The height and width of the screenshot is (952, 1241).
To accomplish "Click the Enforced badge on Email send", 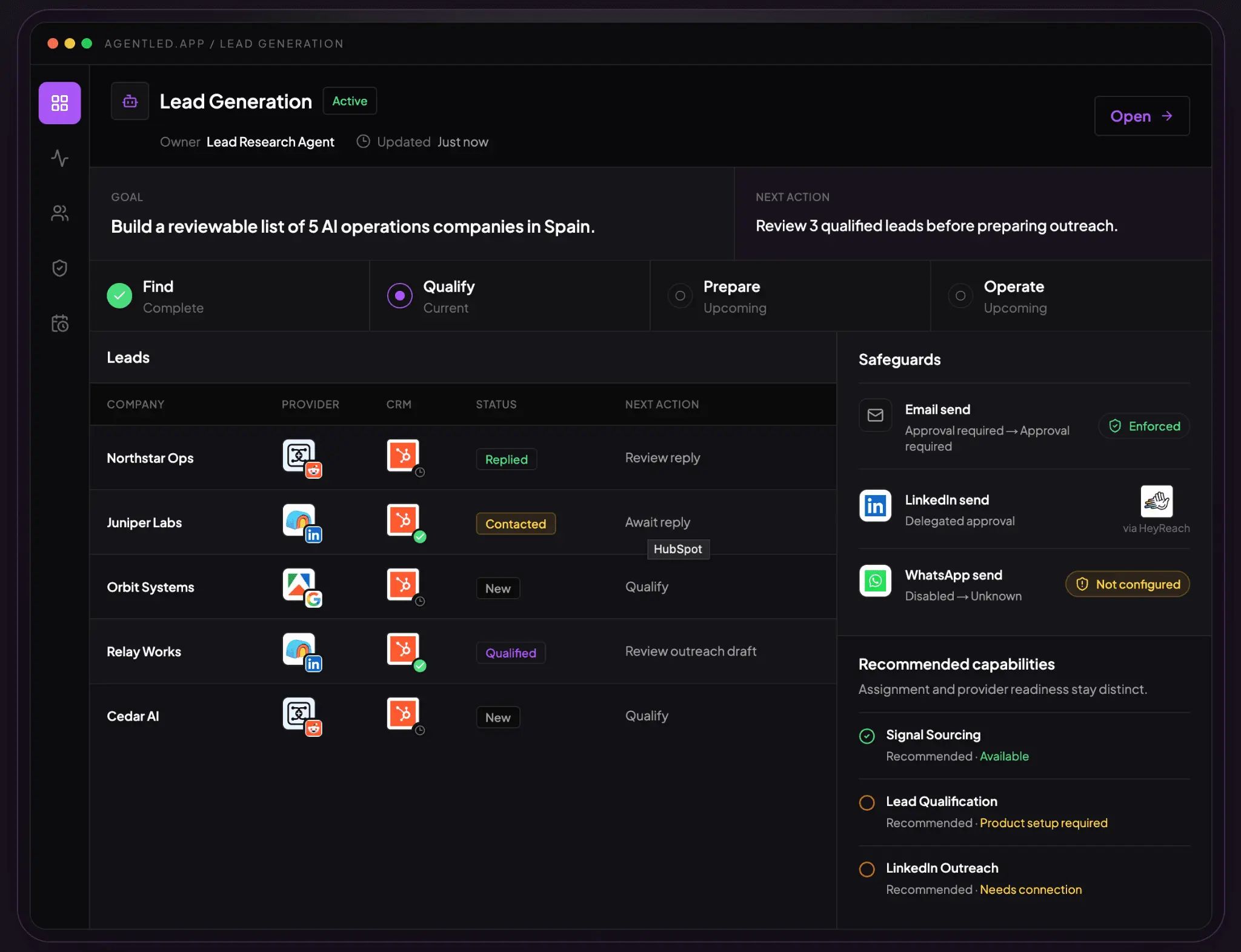I will (1144, 426).
